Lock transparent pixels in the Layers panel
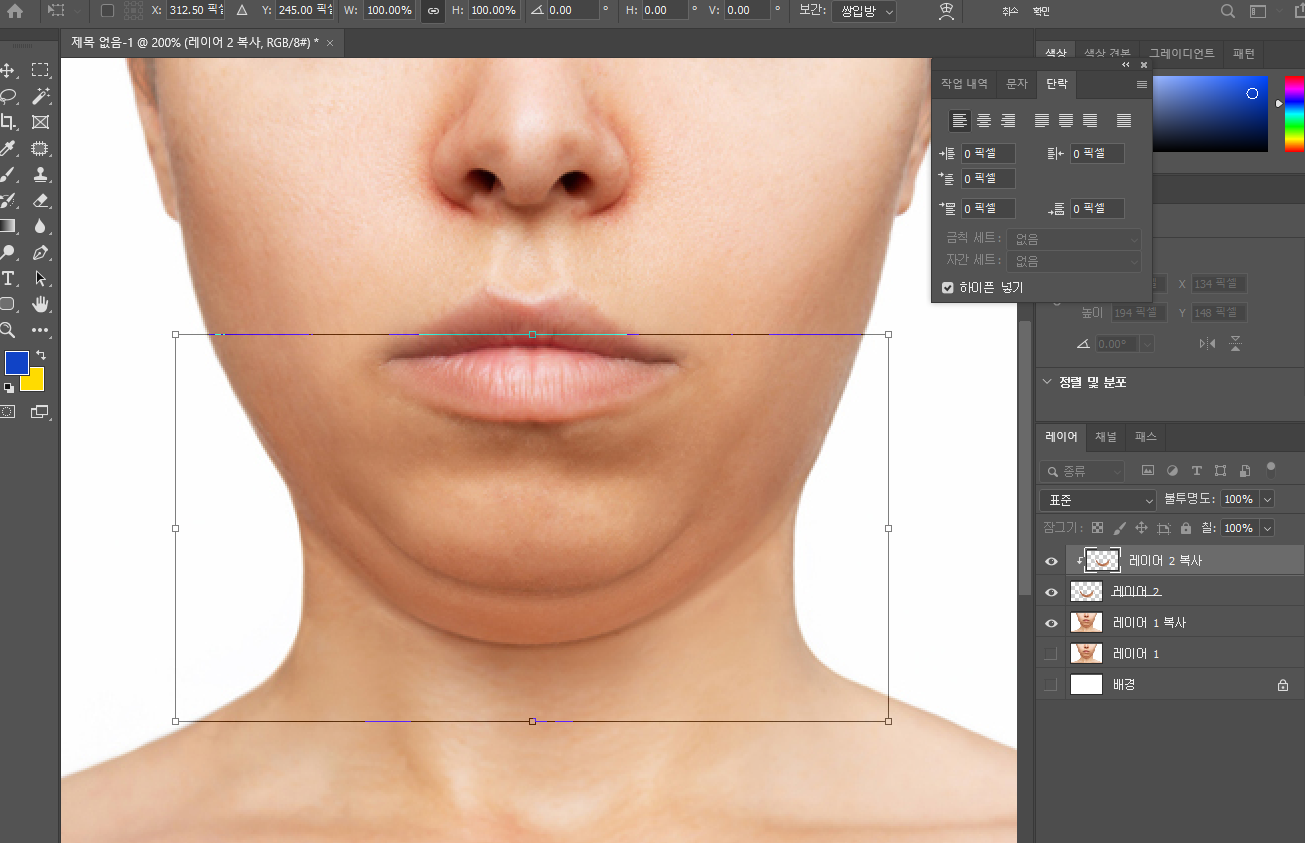 [1097, 527]
